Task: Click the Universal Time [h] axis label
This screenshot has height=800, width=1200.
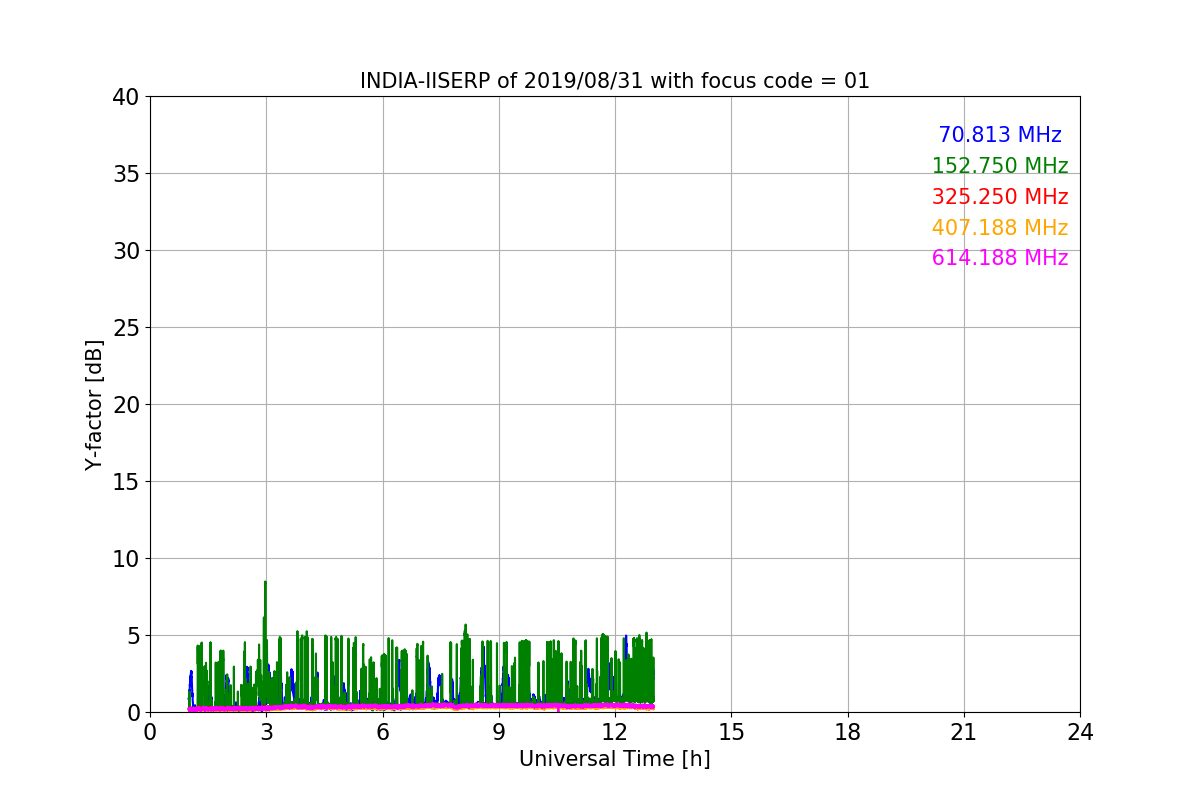Action: (x=614, y=759)
